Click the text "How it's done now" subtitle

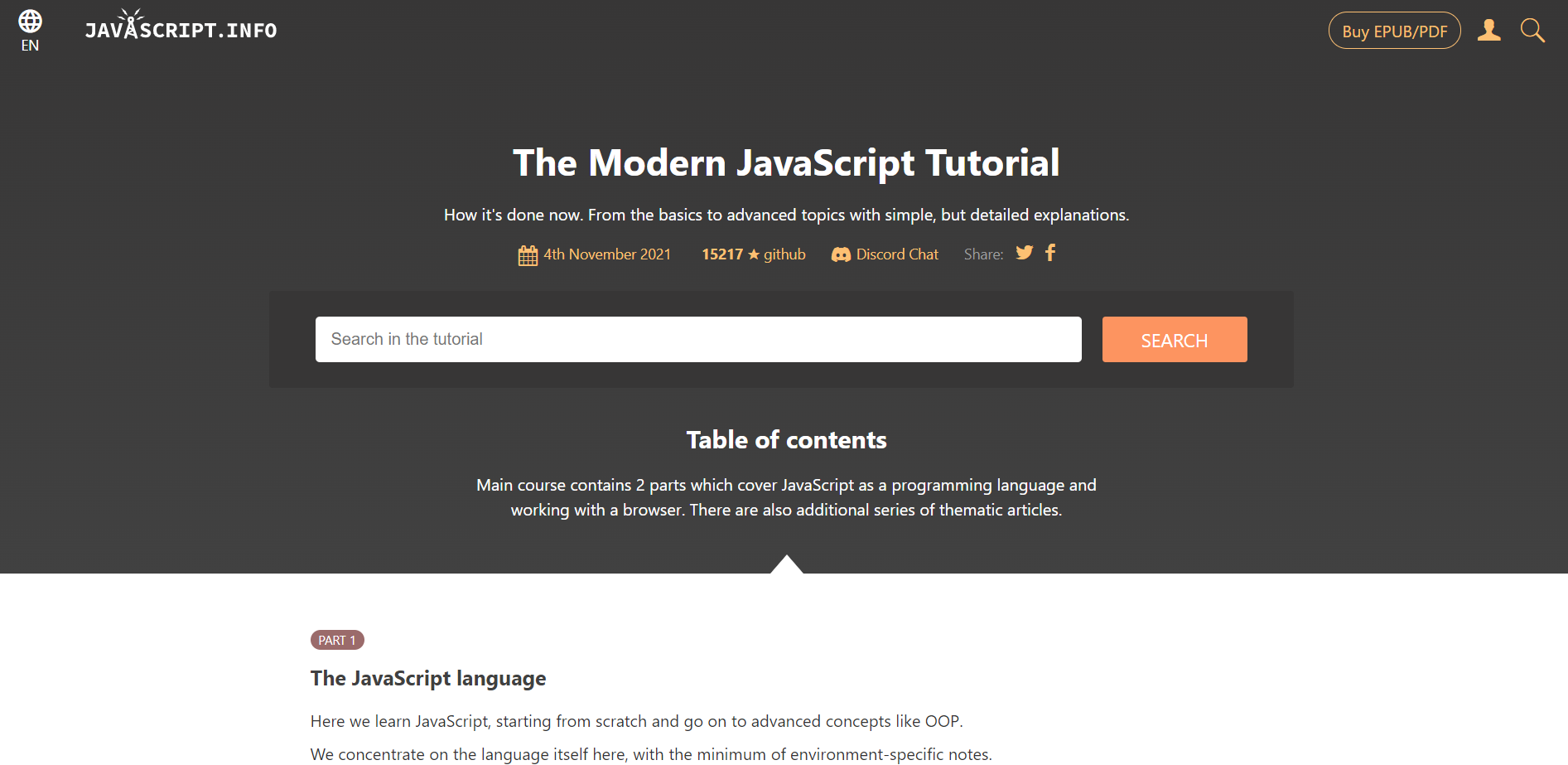pos(786,215)
